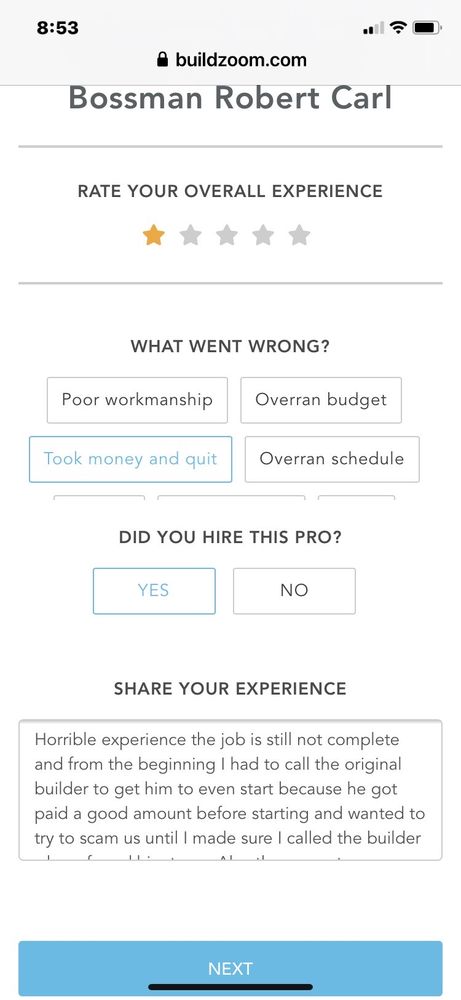Image resolution: width=461 pixels, height=1000 pixels.
Task: Toggle the Overran budget option
Action: tap(321, 400)
